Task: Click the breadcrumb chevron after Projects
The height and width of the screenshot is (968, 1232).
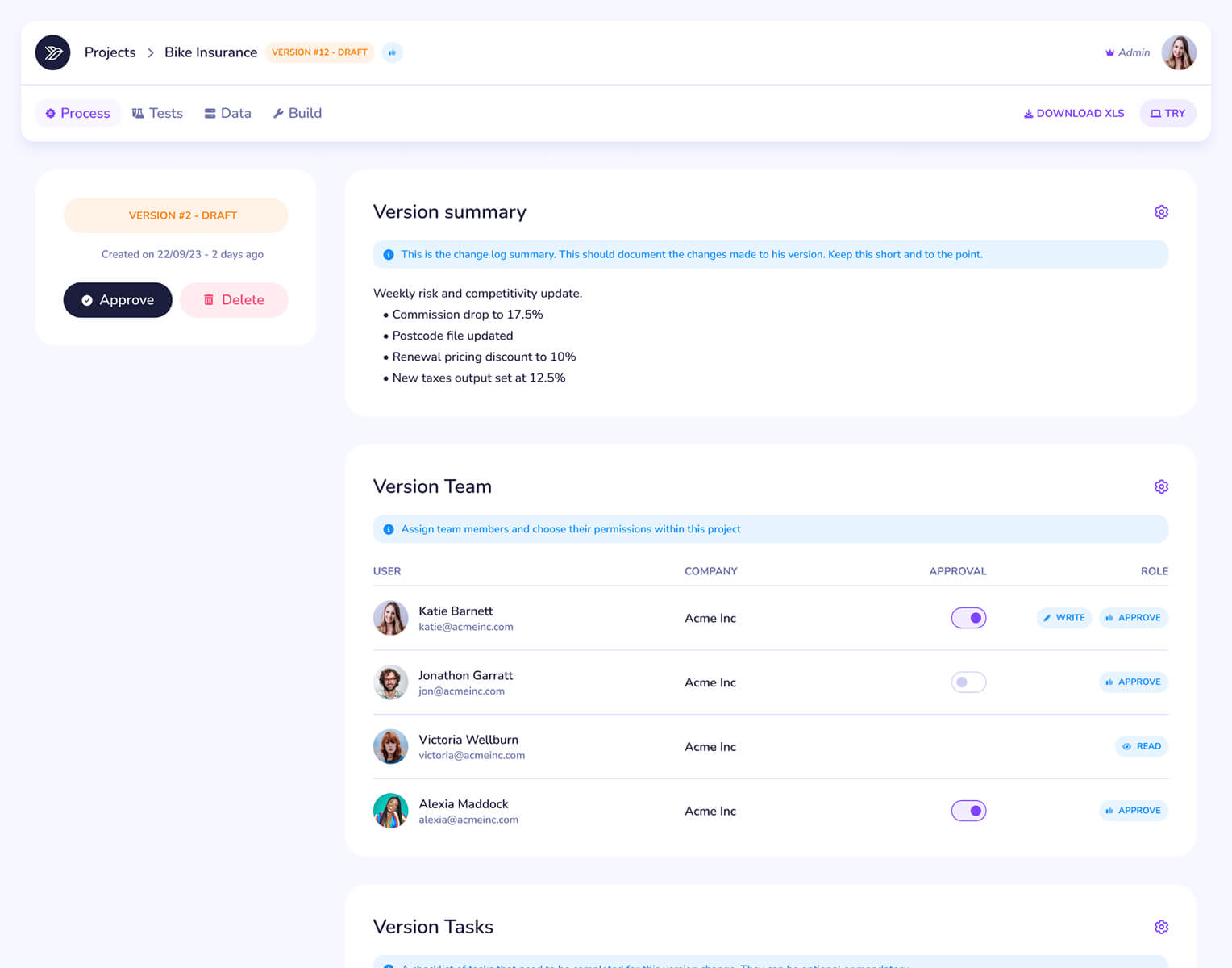Action: 151,52
